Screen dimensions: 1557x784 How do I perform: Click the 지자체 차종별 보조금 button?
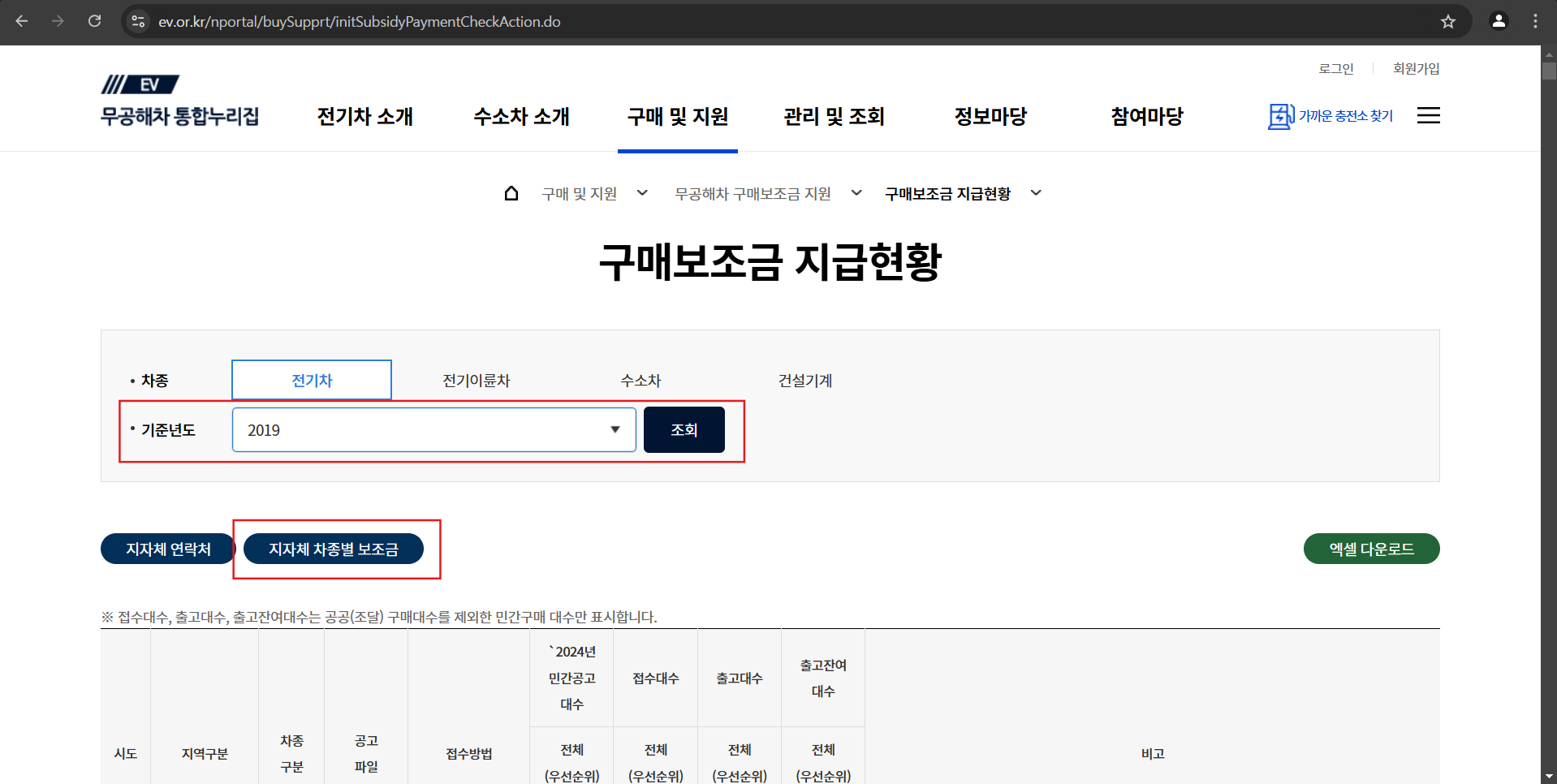point(334,549)
